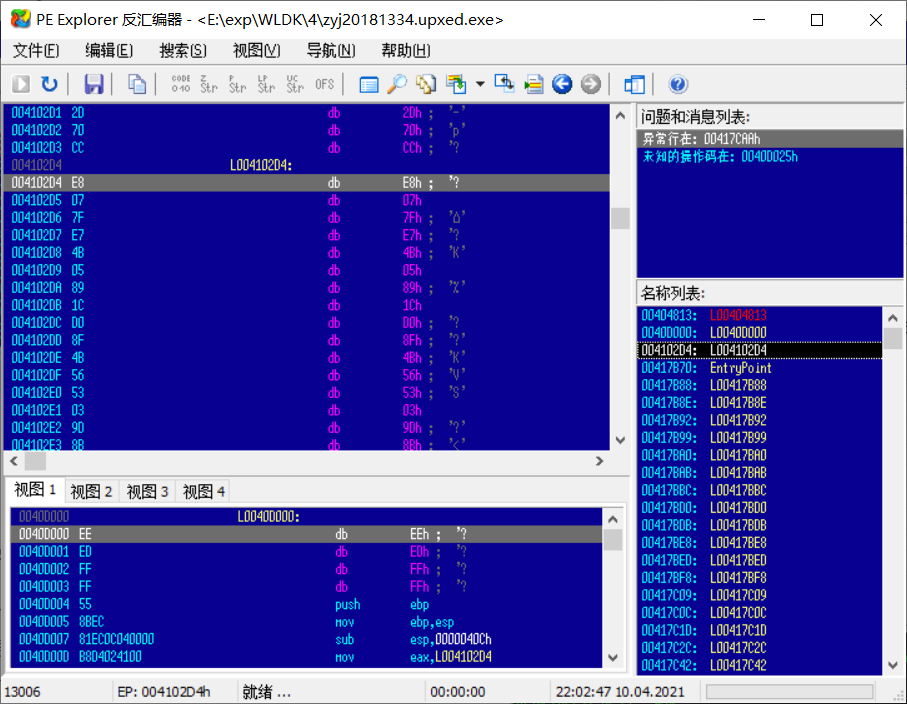Select lower pane line sub esp,0000040Ch

[307, 639]
